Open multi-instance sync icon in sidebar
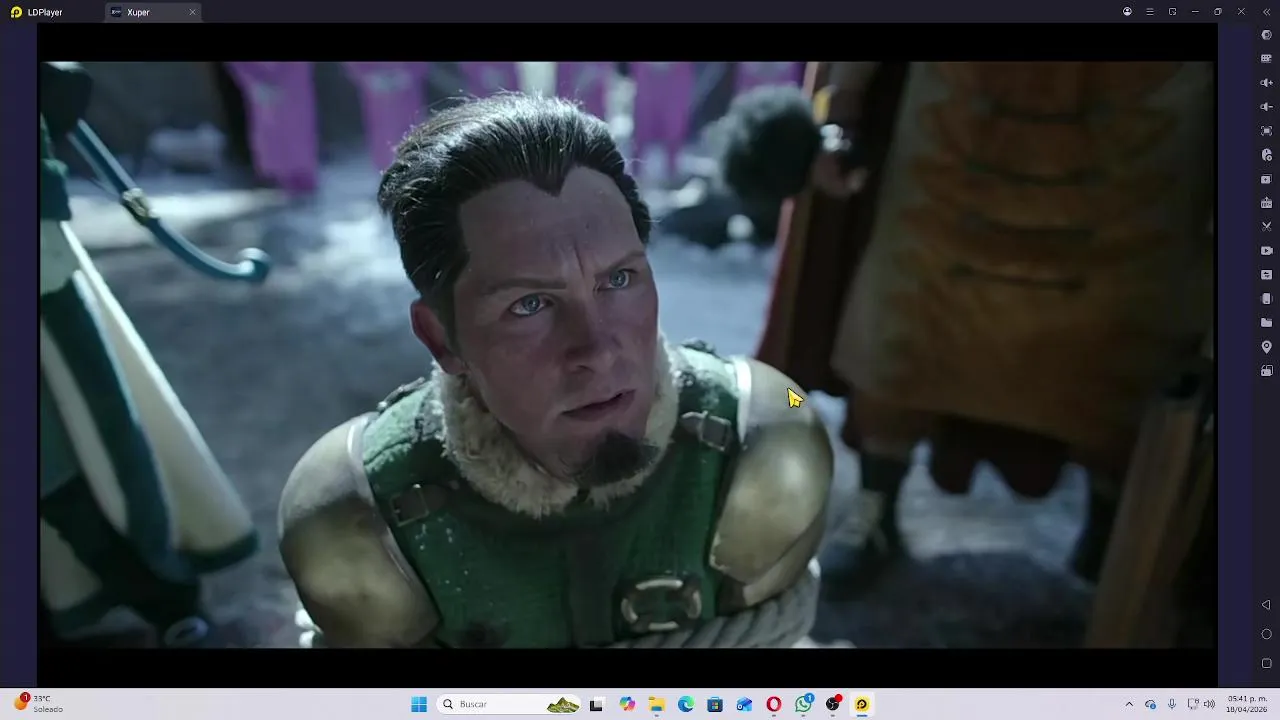1280x720 pixels. (x=1266, y=179)
